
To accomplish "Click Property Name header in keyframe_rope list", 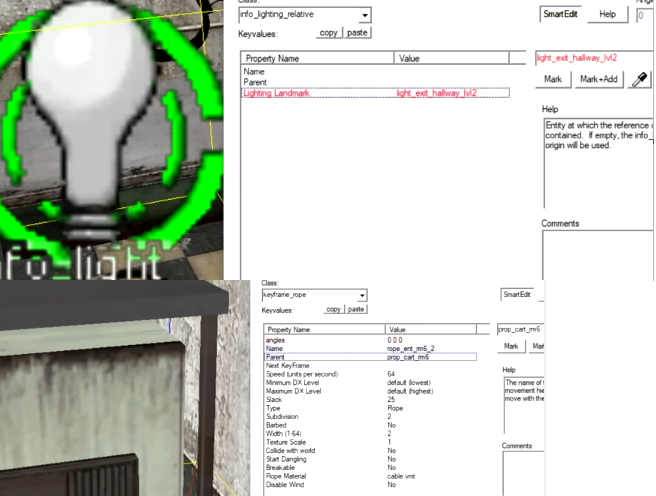I will click(325, 330).
